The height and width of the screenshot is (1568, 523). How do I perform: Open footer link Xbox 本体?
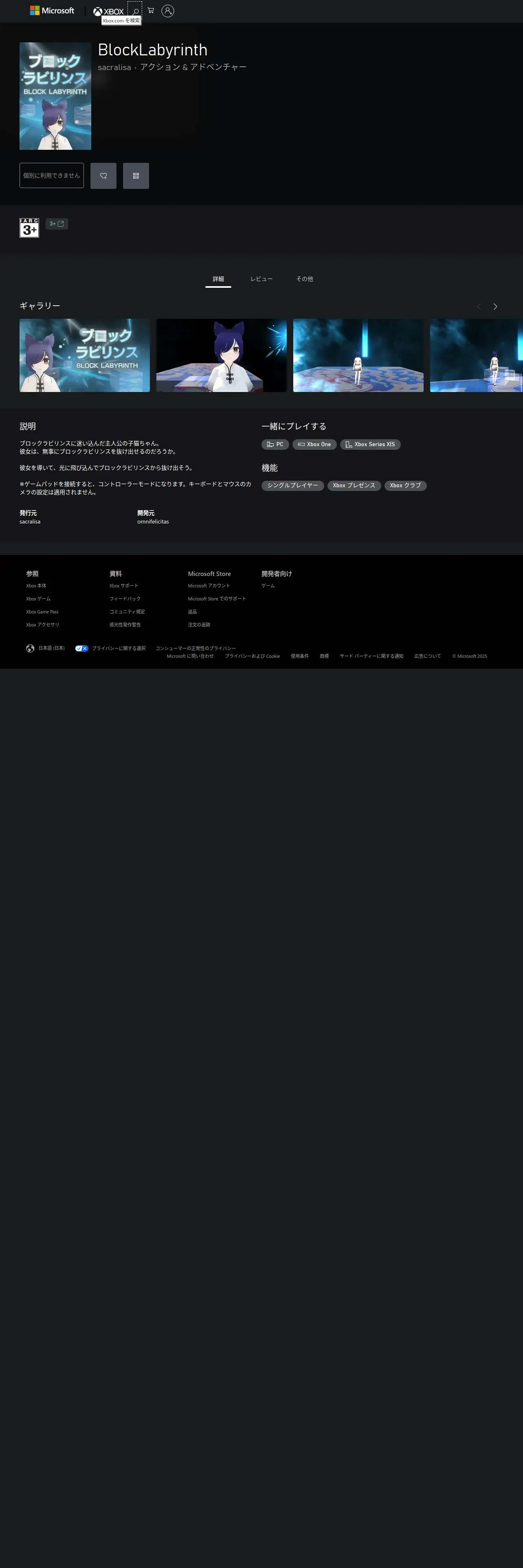(36, 586)
